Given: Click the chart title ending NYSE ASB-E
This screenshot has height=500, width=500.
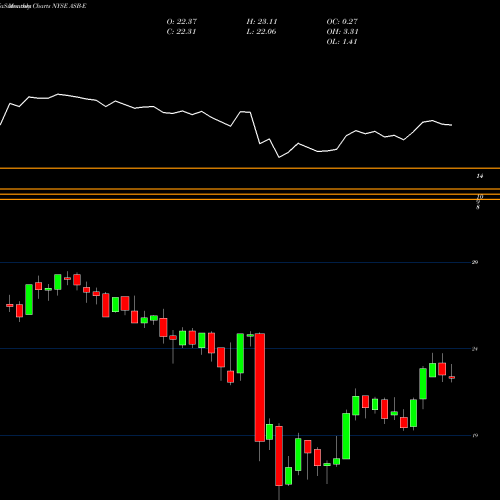Looking at the screenshot, I should click(x=43, y=6).
